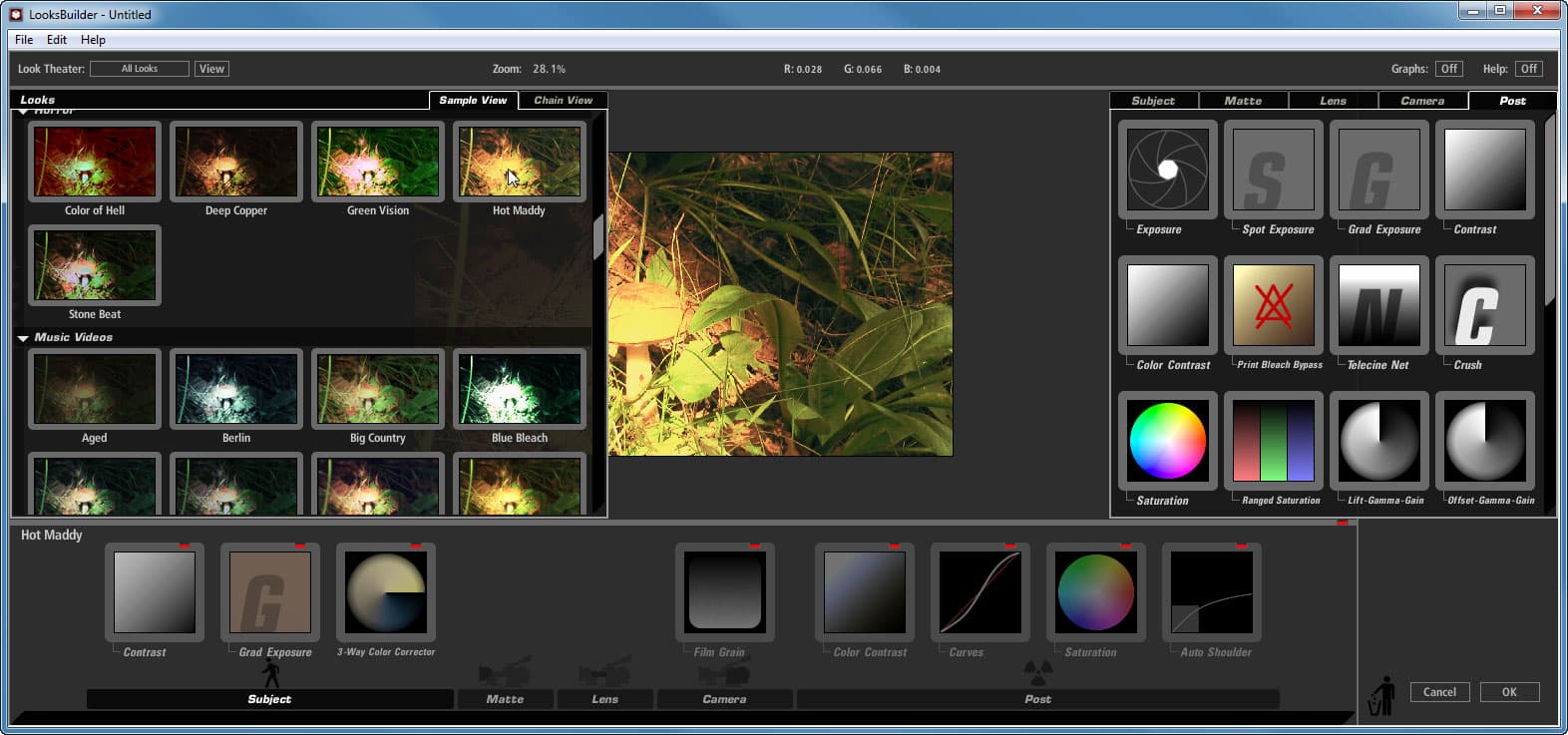Pick the Crush tool icon
1568x735 pixels.
tap(1484, 305)
